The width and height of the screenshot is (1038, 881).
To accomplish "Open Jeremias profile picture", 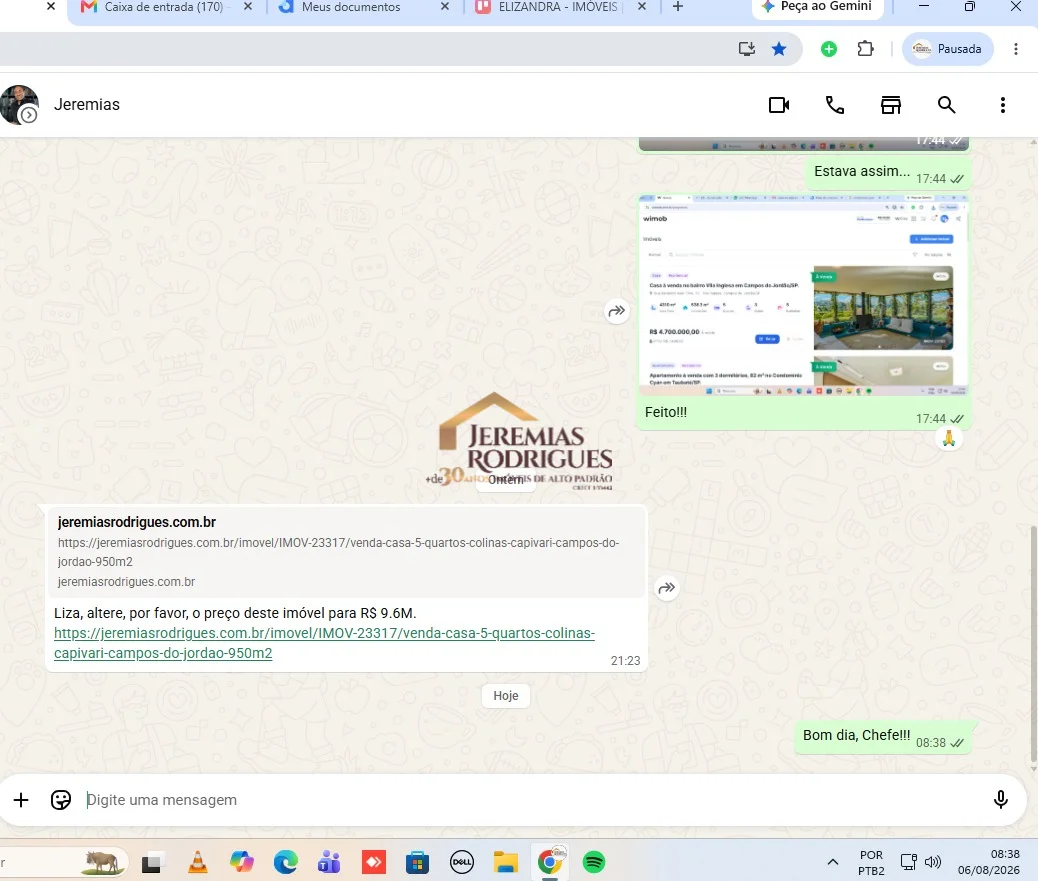I will point(19,105).
